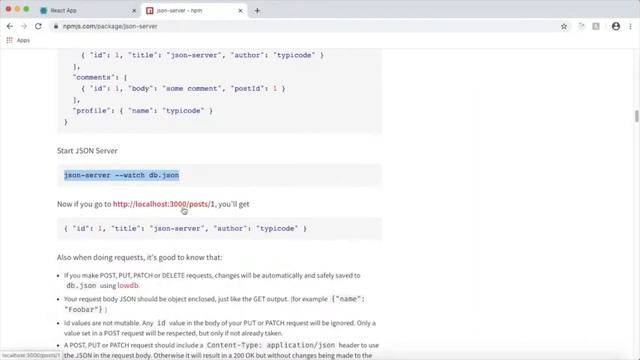The image size is (640, 360).
Task: Open the lowdb link
Action: click(128, 285)
